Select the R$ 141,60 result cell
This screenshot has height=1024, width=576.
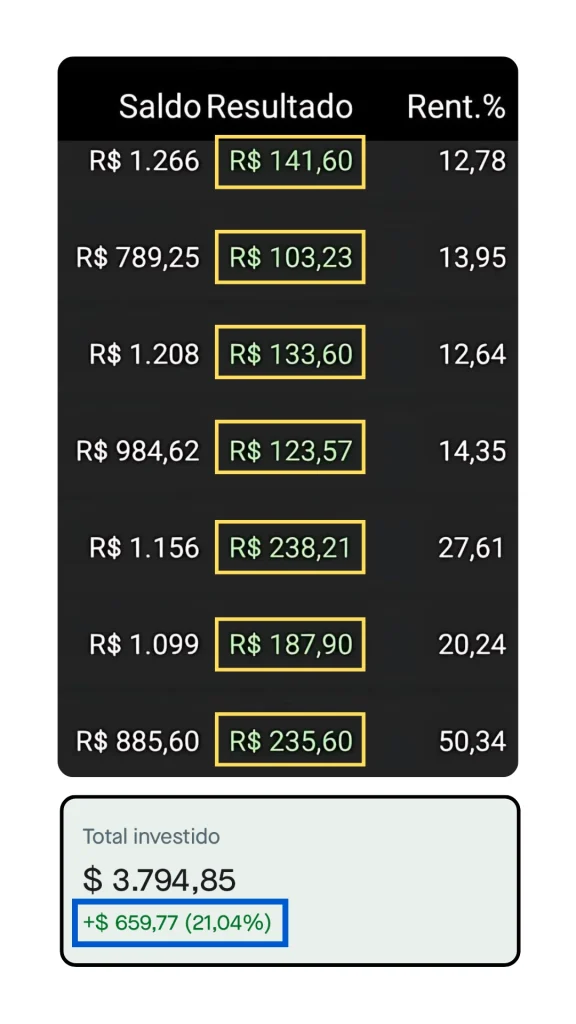290,161
